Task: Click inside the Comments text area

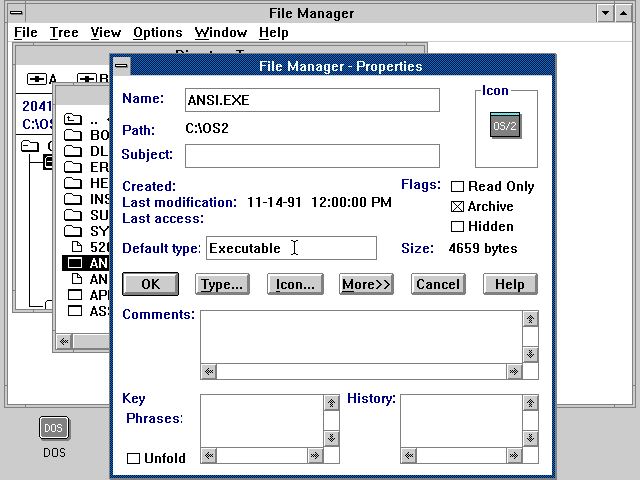Action: [361, 337]
